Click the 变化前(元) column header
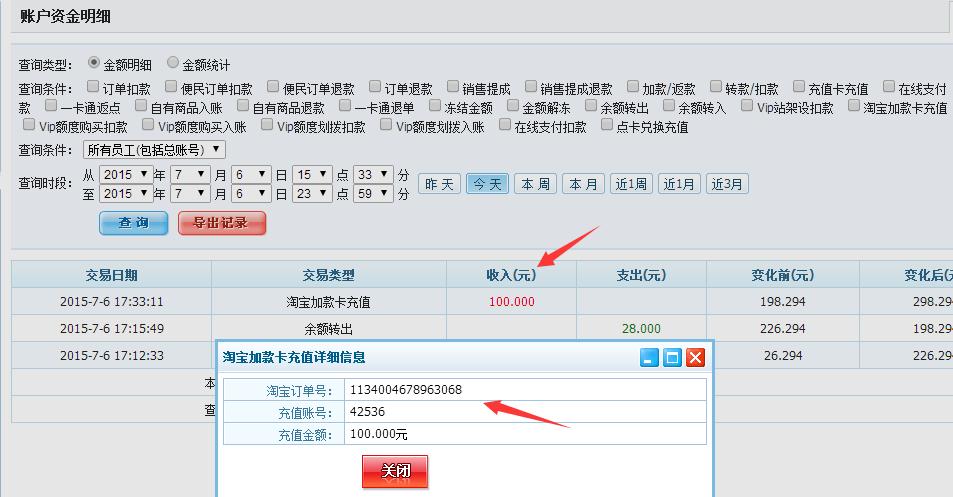 click(783, 275)
